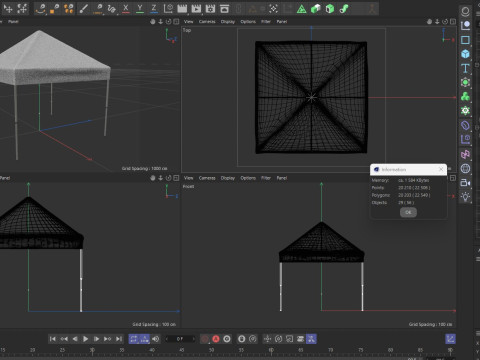Go to end of timeline
Viewport: 480px width, 360px height.
[x=119, y=339]
